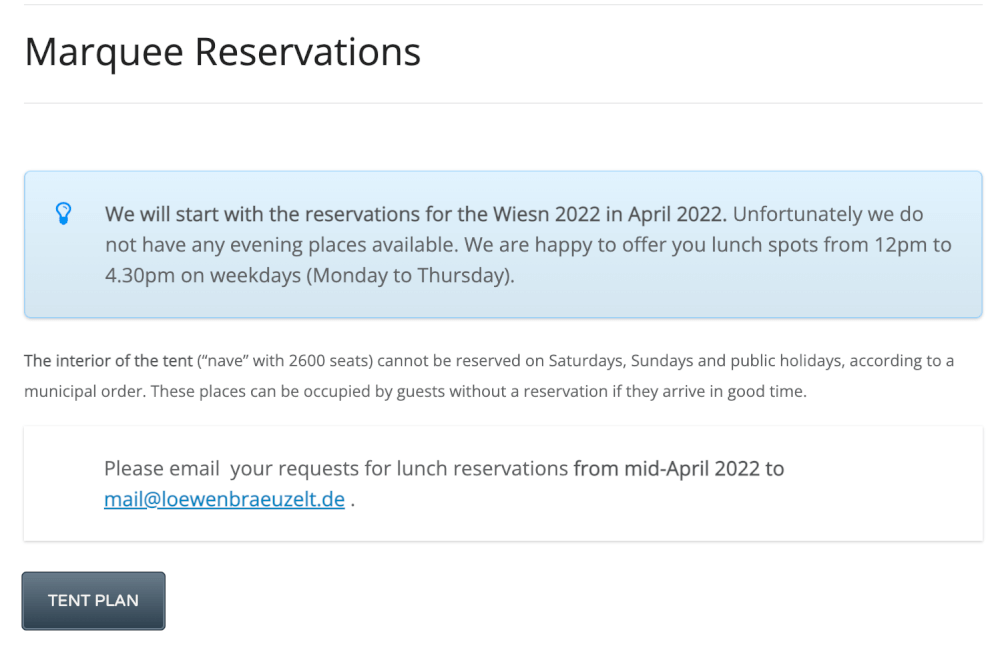Click the '2600 seats' text

tap(330, 361)
